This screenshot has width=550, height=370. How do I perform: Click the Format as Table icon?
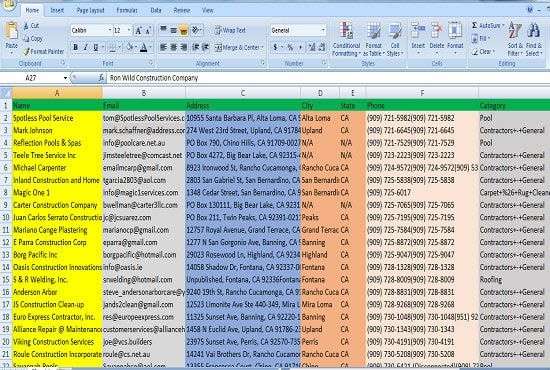[374, 31]
